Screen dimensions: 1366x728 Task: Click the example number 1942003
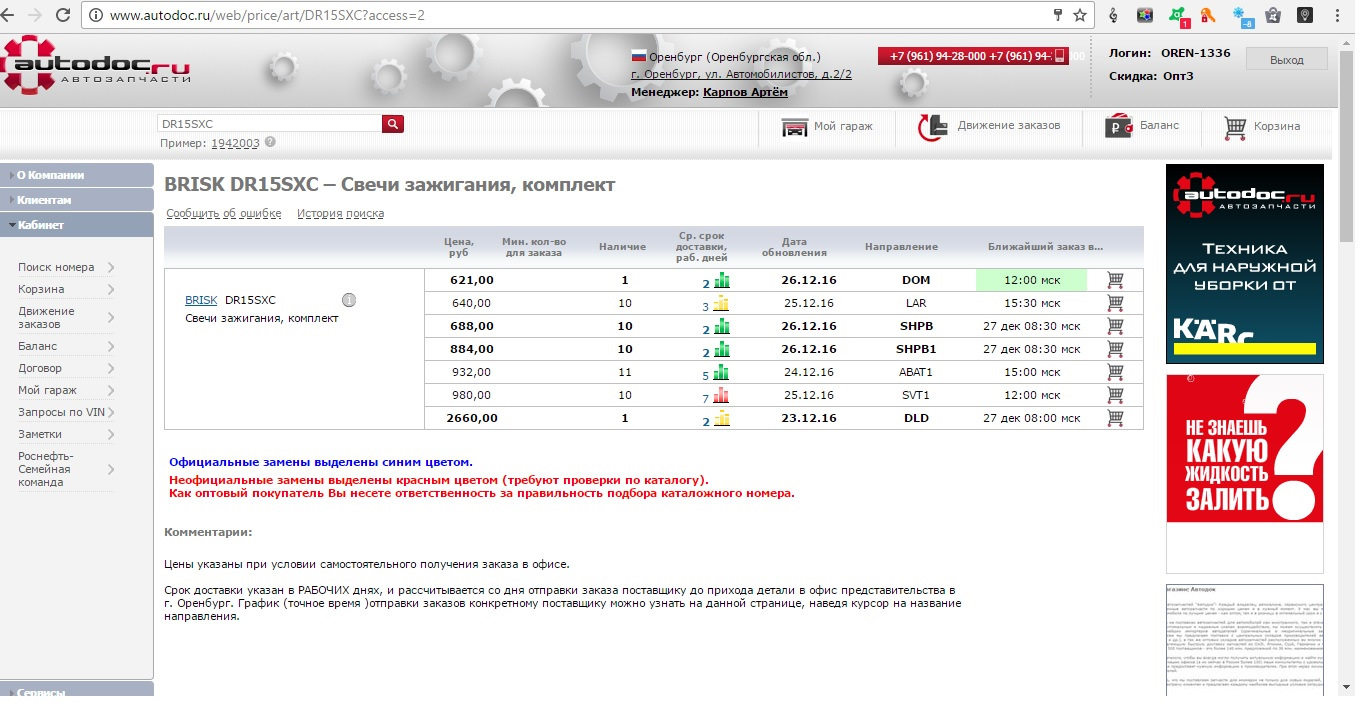235,143
